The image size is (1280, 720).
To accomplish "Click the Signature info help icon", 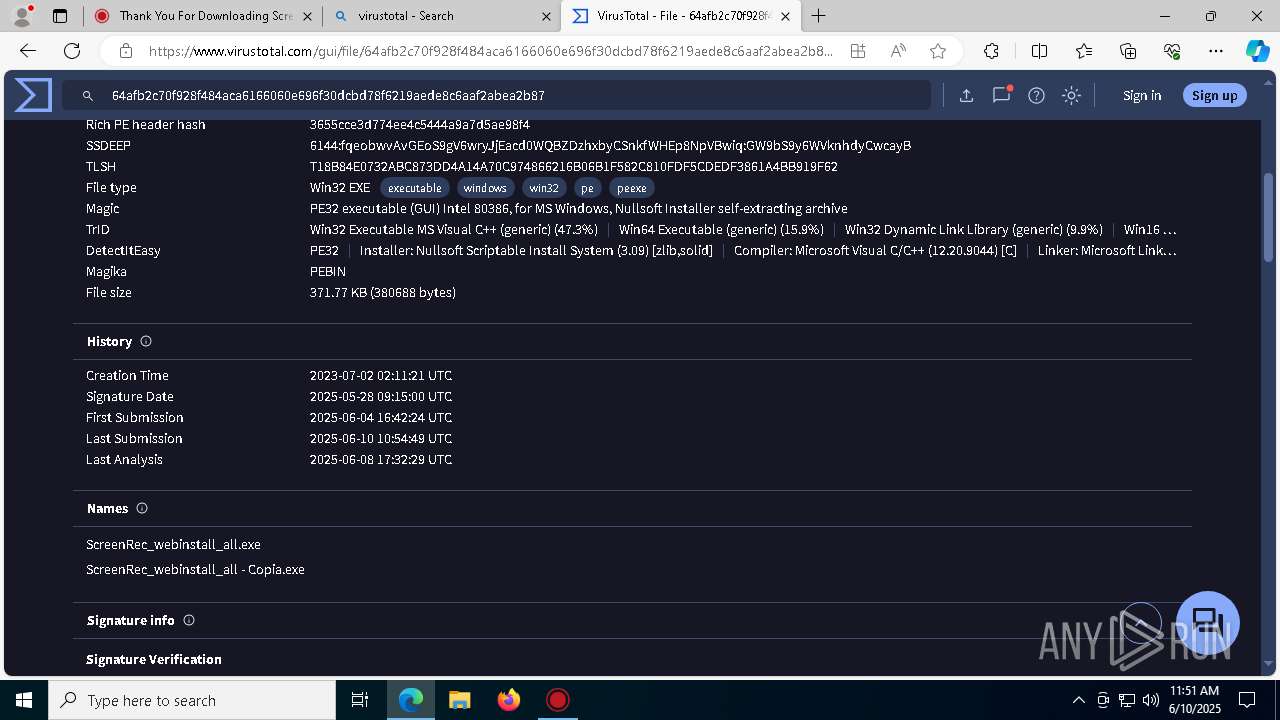I will (x=189, y=620).
